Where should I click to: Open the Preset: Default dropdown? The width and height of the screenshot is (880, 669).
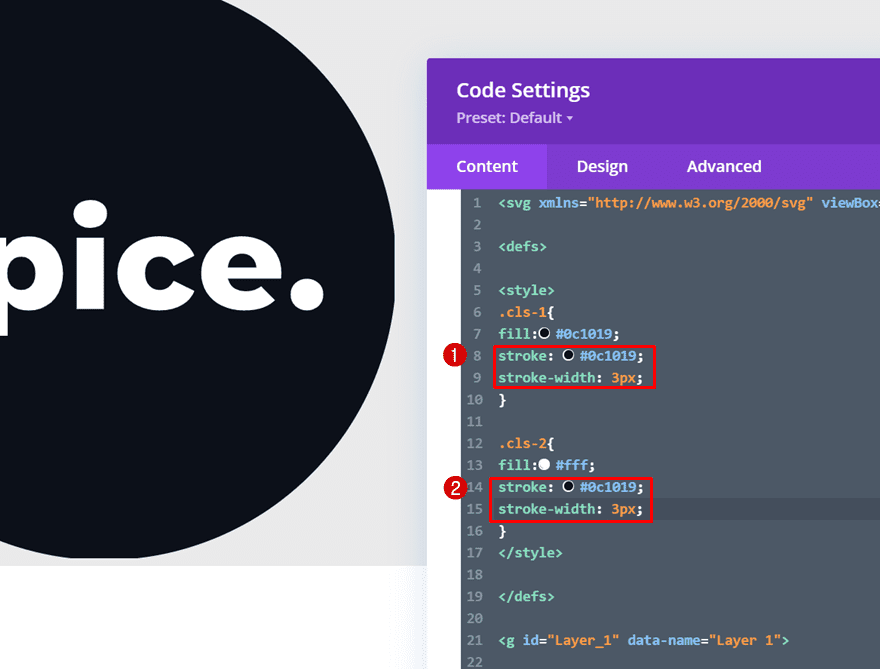click(x=514, y=118)
